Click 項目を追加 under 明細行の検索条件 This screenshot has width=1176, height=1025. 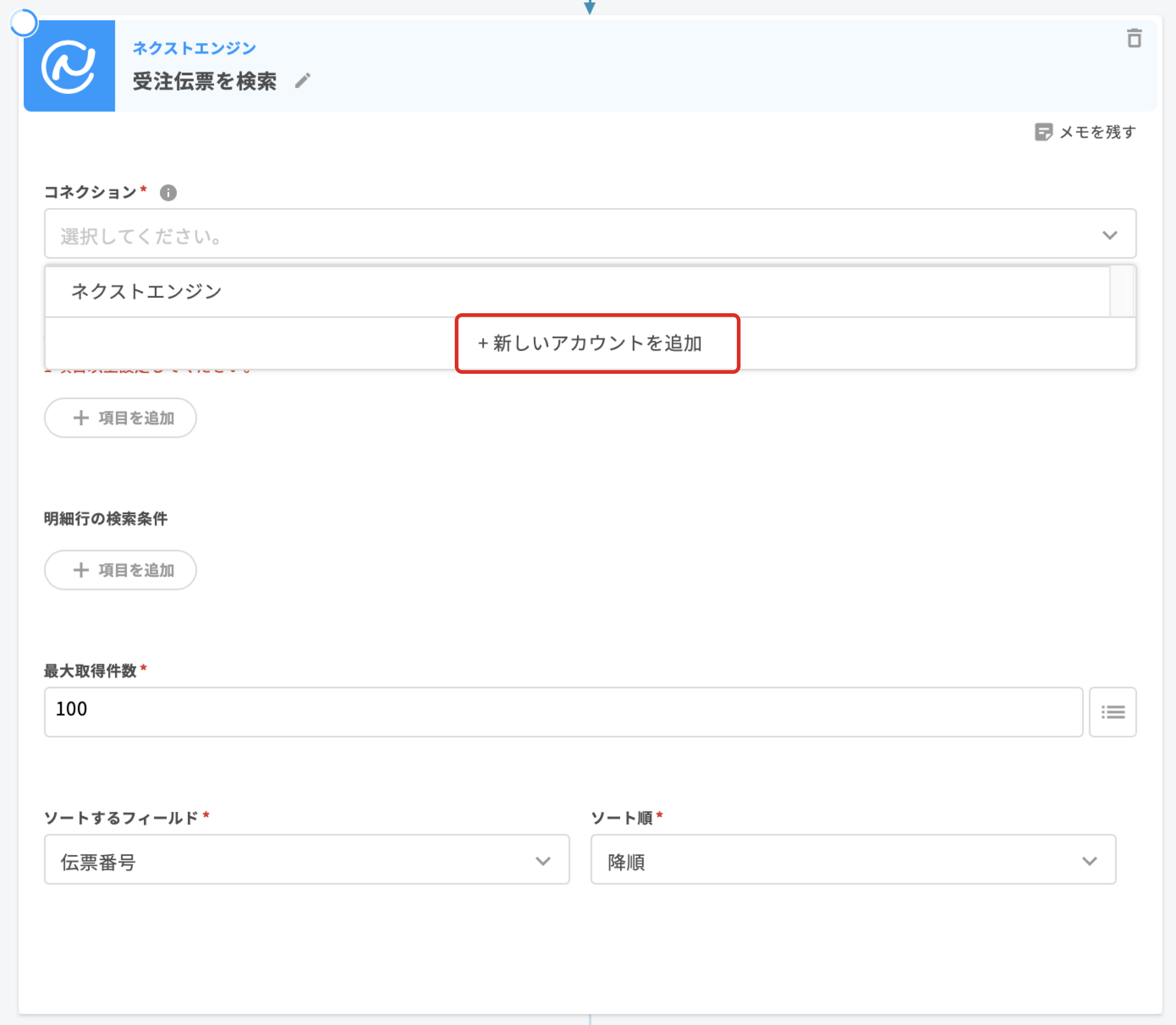point(121,570)
